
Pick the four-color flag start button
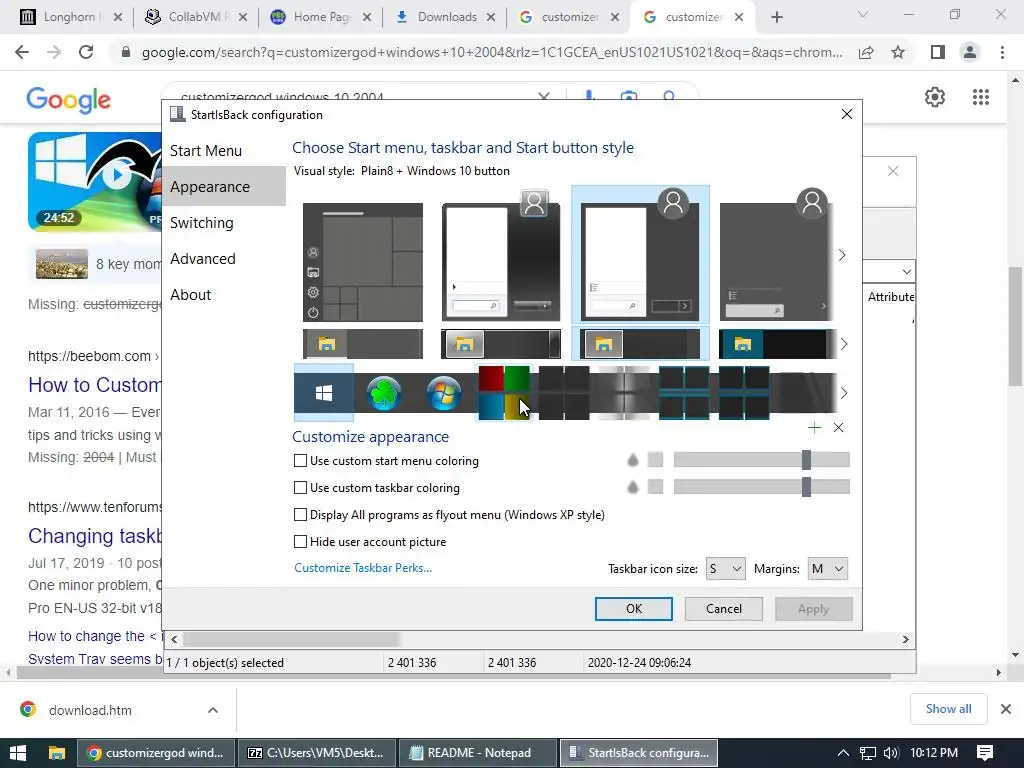(504, 392)
